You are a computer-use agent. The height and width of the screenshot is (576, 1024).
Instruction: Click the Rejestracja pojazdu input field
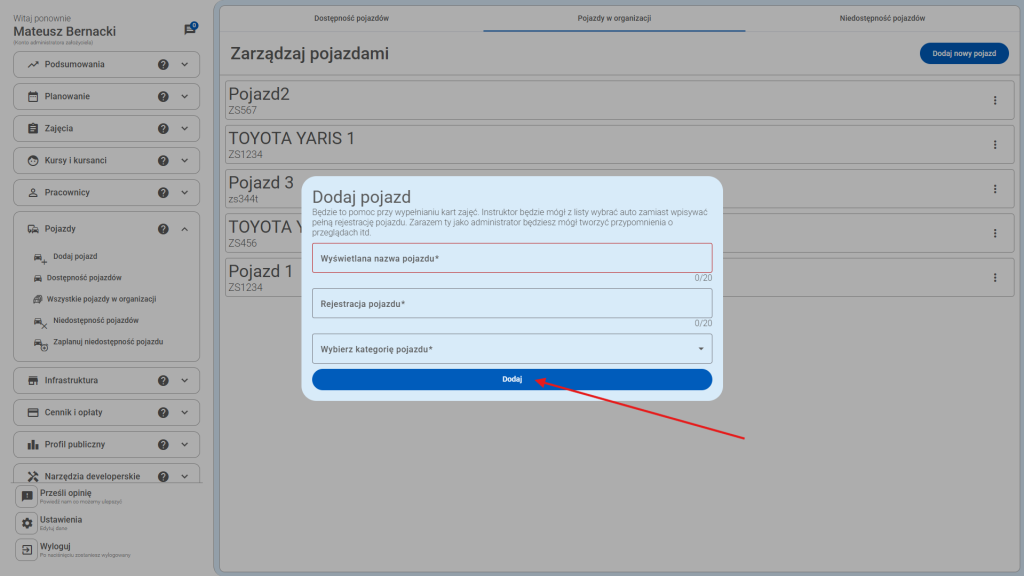point(512,304)
